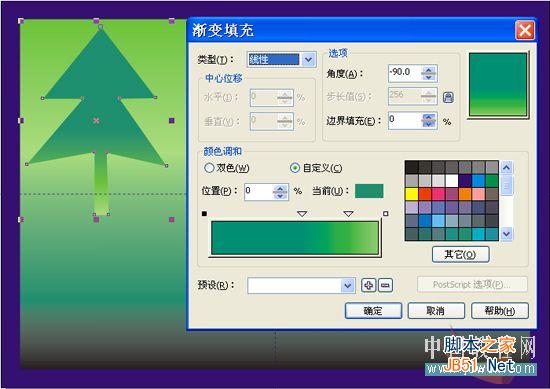Increase the 角度 value with up arrow
The height and width of the screenshot is (389, 550).
click(429, 69)
